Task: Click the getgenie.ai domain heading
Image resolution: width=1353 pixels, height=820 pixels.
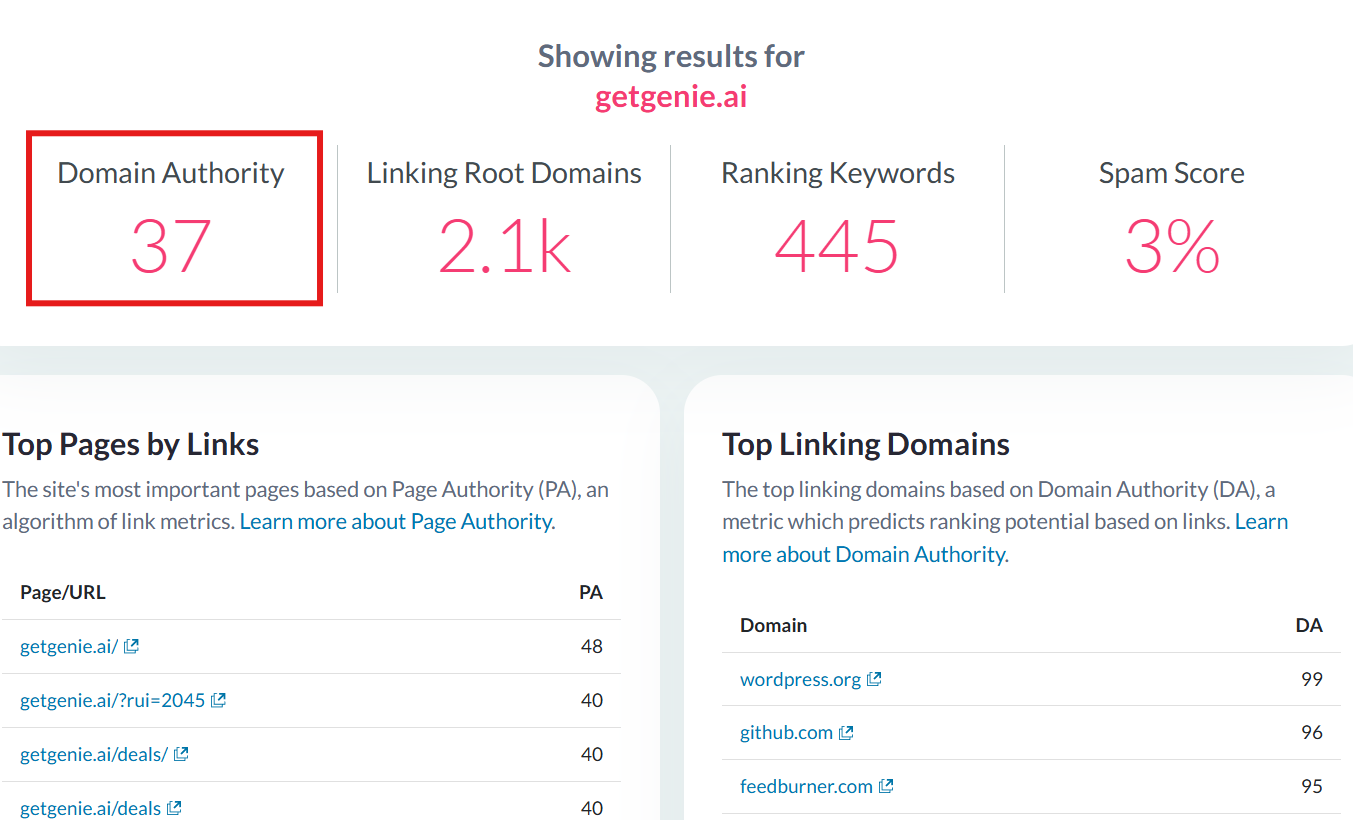Action: [671, 97]
